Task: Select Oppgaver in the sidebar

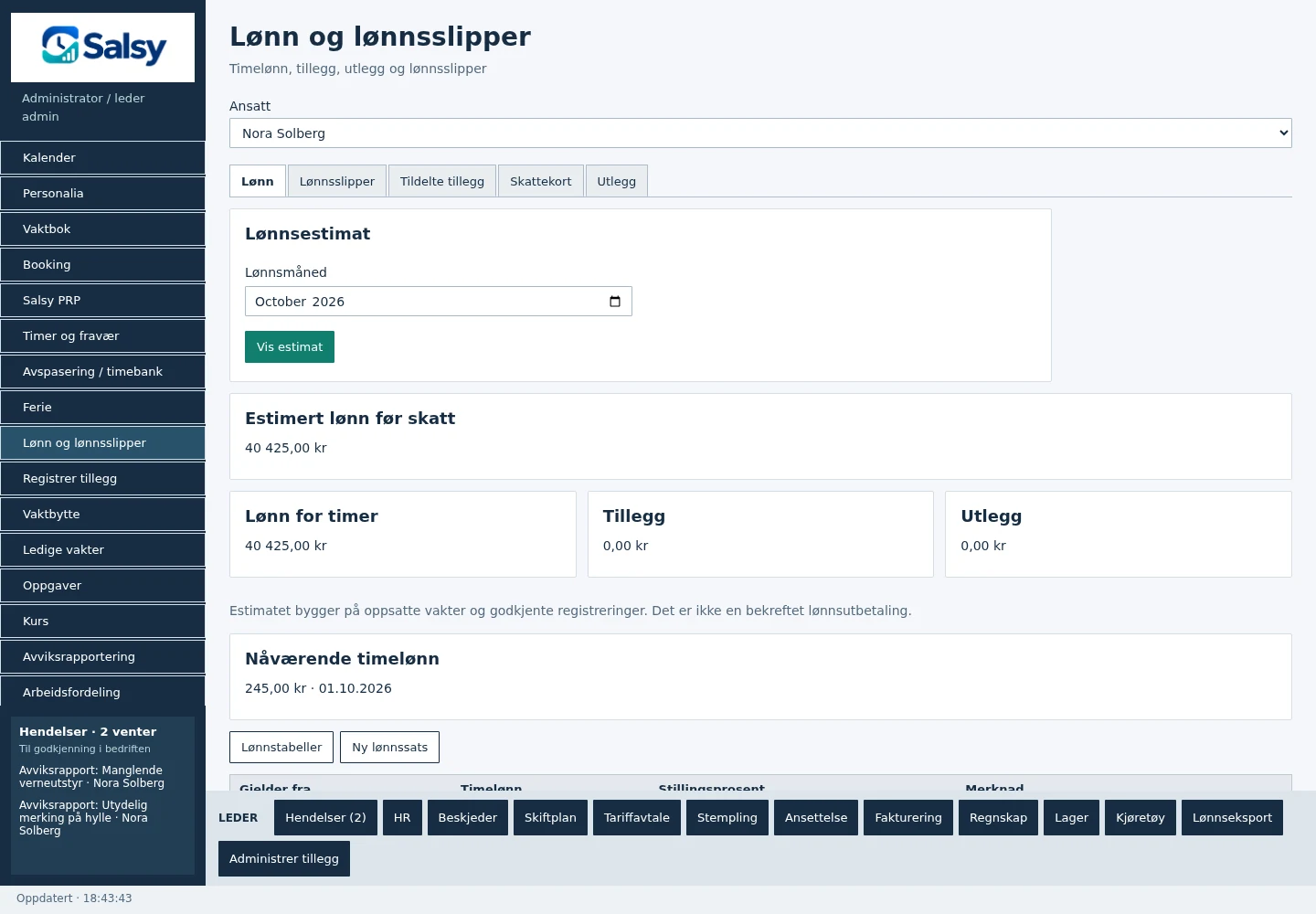Action: (x=102, y=586)
